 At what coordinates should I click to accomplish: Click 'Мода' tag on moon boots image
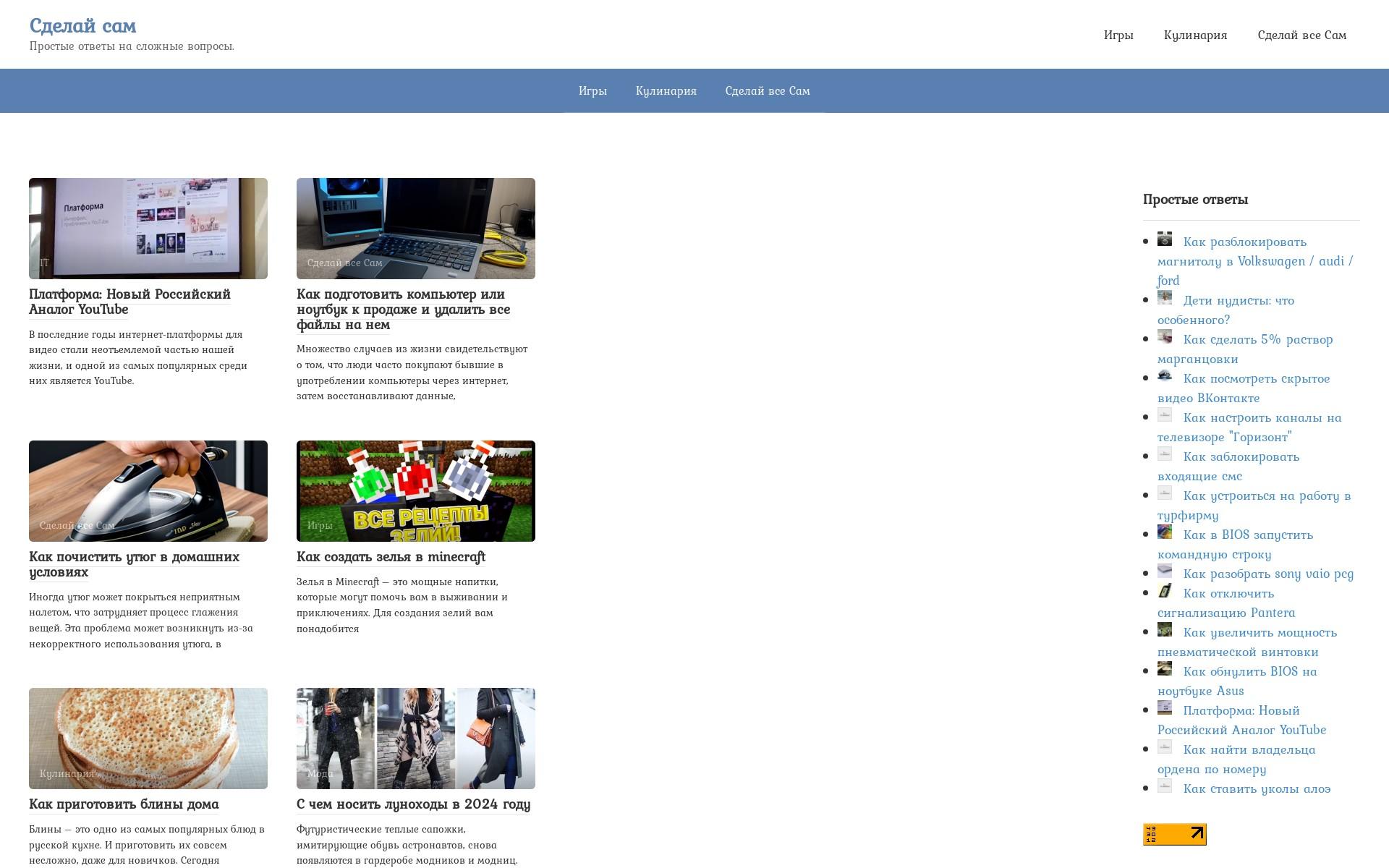click(320, 773)
